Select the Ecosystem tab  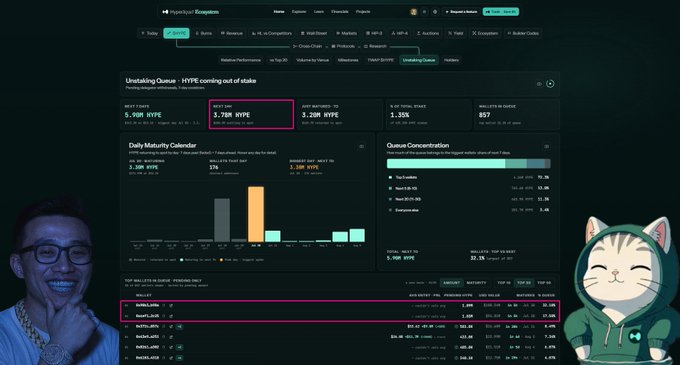[x=485, y=33]
